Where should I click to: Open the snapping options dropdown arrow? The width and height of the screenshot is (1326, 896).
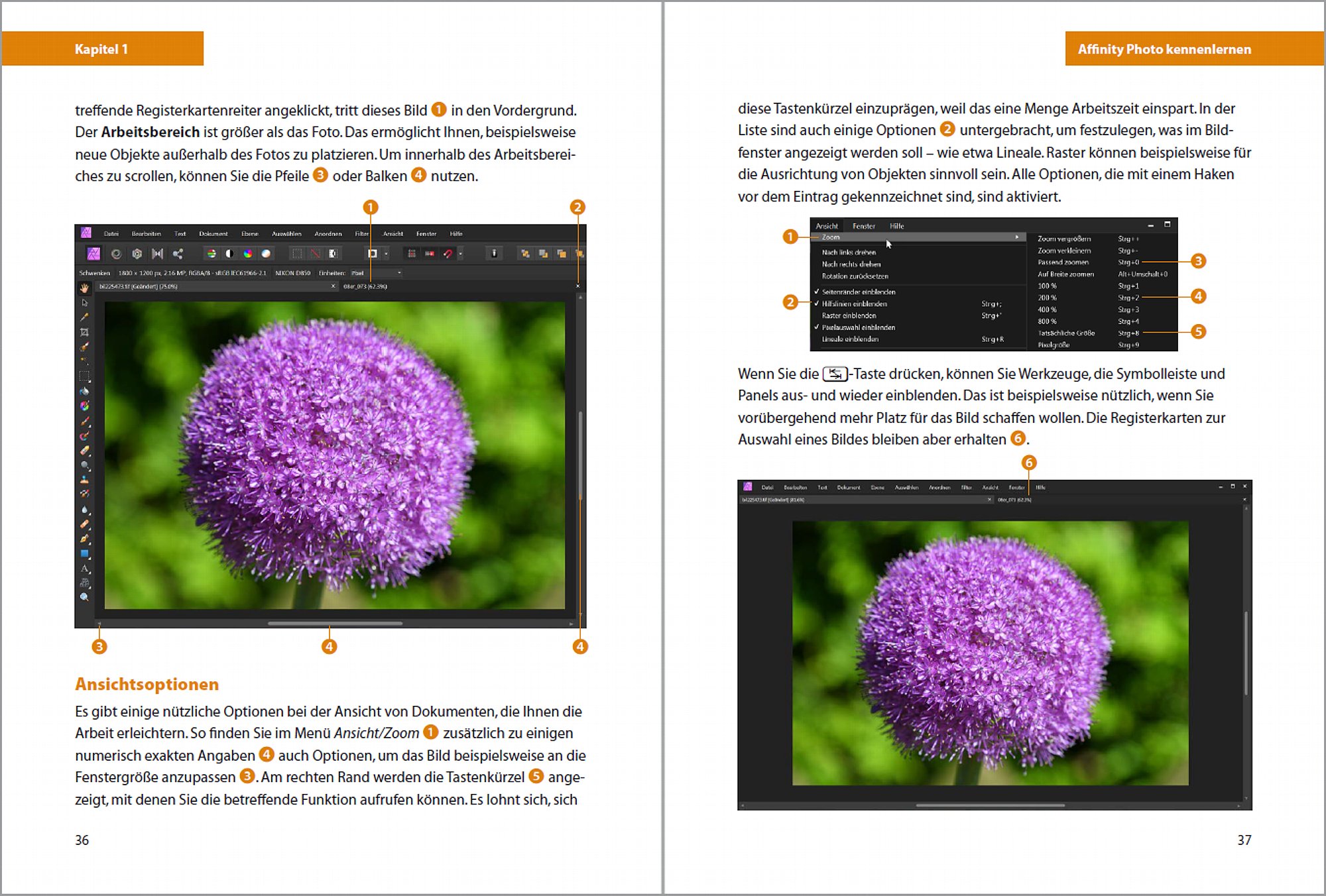[x=460, y=253]
